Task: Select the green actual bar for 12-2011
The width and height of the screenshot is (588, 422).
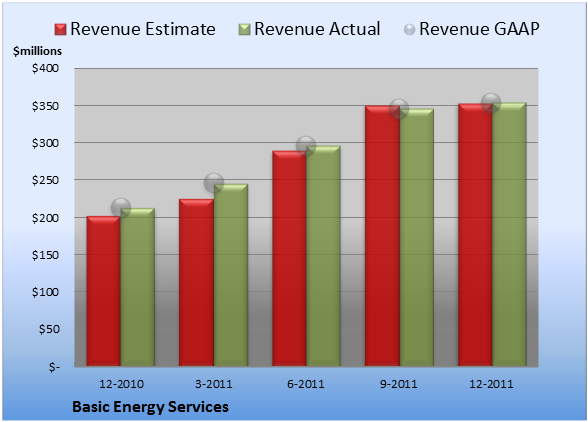Action: 509,234
